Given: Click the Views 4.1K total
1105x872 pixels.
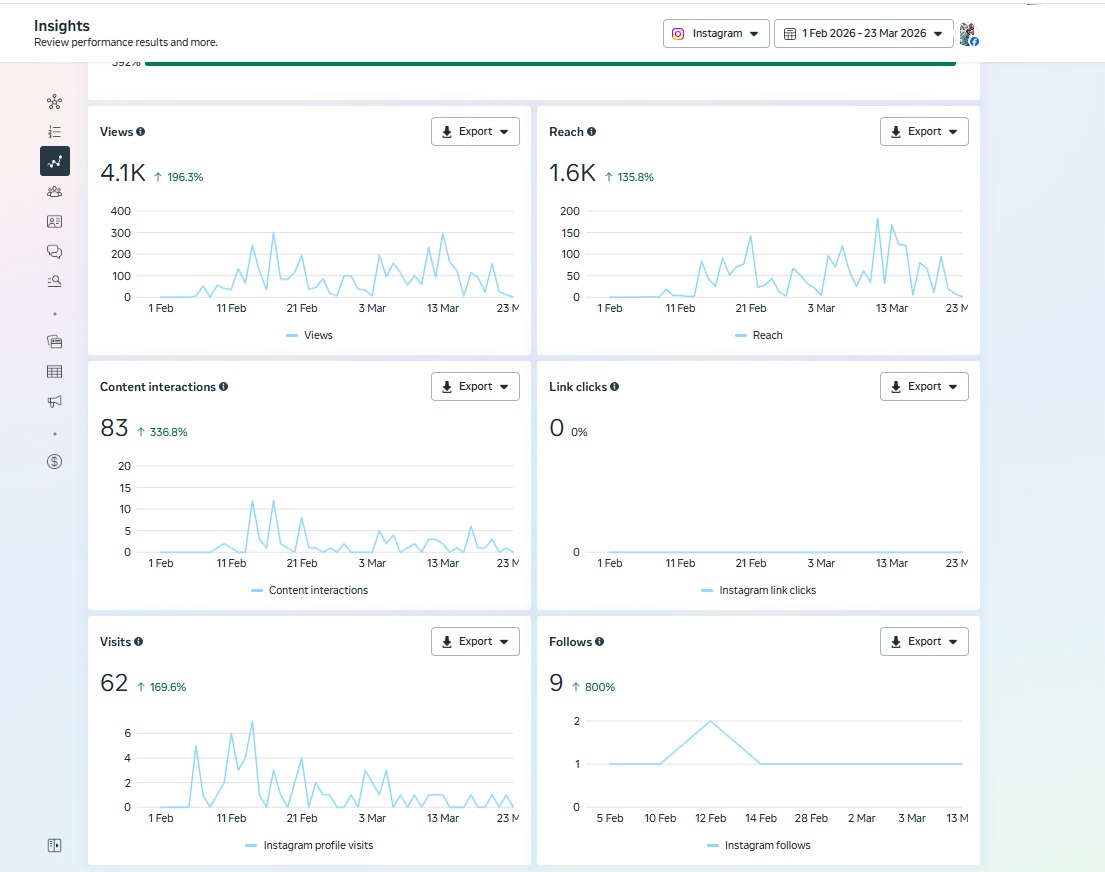Looking at the screenshot, I should 123,173.
